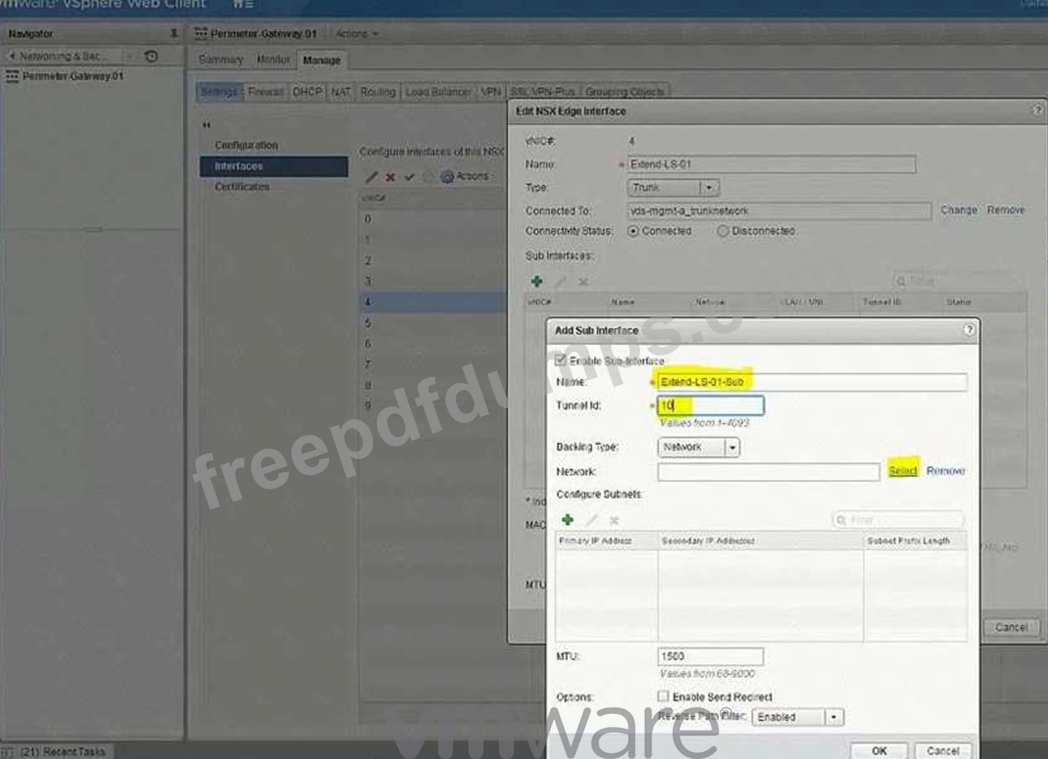The height and width of the screenshot is (759, 1048).
Task: Collapse the settings side menu with the double-arrow
Action: coord(207,125)
